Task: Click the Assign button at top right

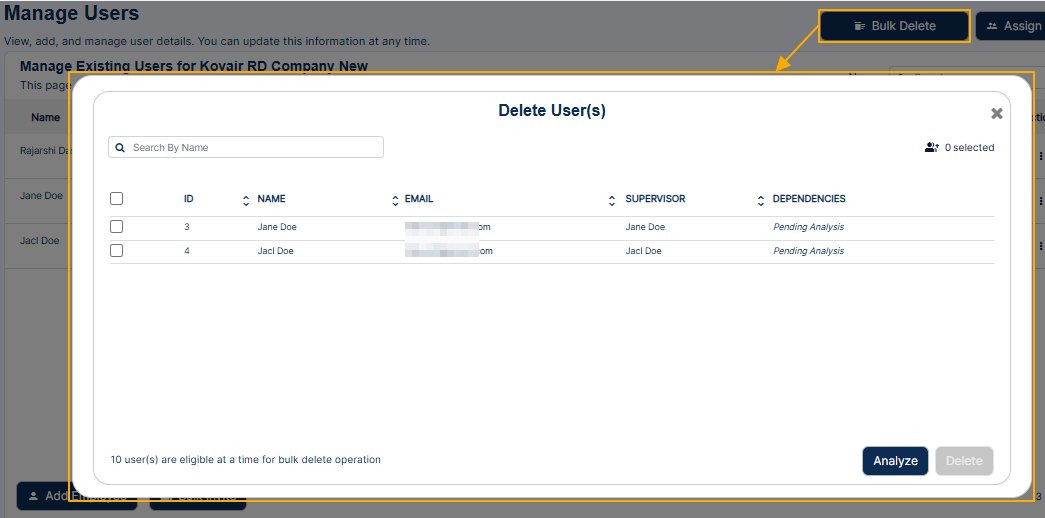Action: coord(1010,26)
